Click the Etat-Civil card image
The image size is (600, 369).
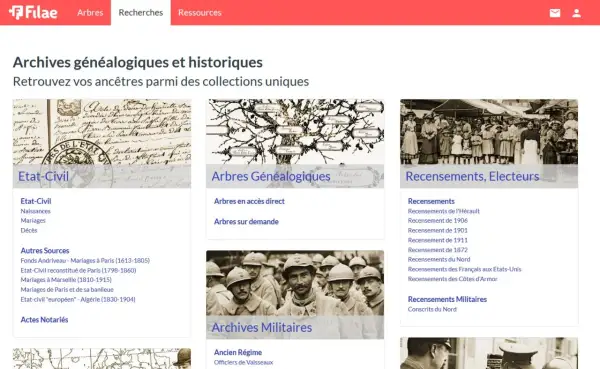tap(102, 144)
